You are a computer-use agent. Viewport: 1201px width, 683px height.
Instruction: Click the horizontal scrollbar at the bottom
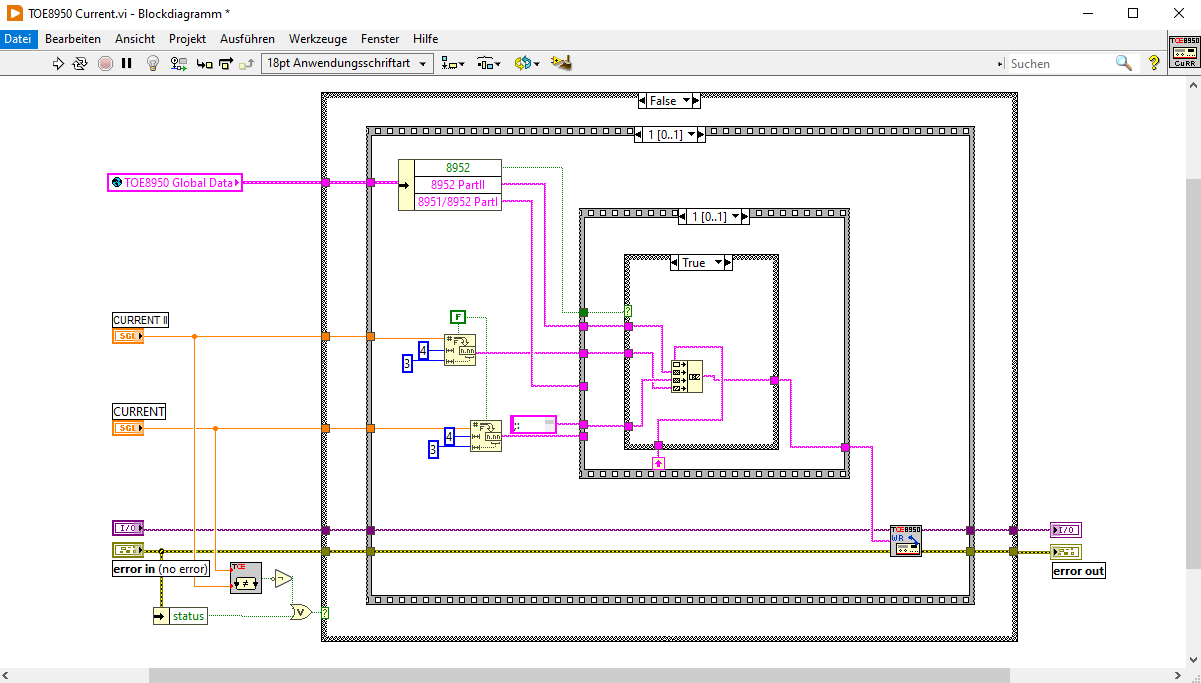tap(579, 675)
